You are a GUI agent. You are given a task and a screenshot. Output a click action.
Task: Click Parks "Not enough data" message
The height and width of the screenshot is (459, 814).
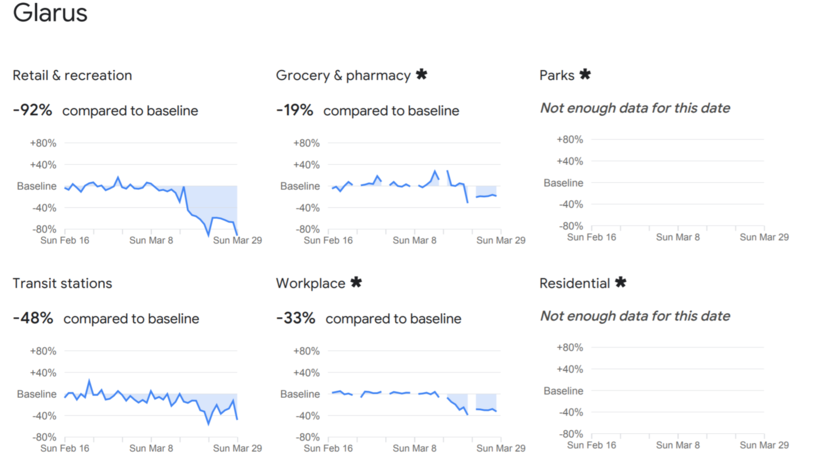635,108
